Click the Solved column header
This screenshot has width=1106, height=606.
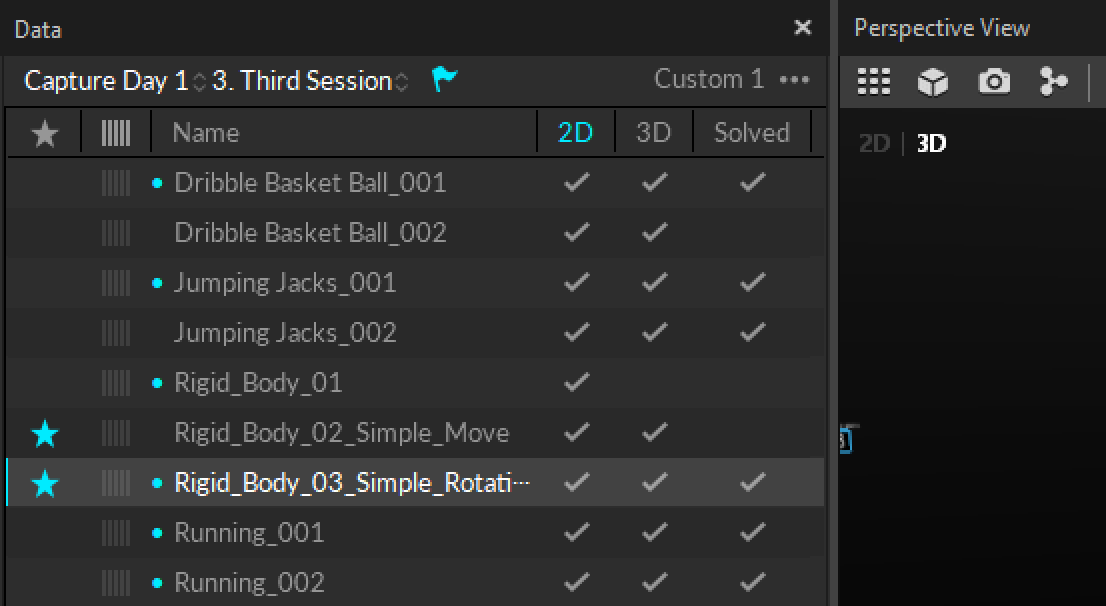point(751,133)
